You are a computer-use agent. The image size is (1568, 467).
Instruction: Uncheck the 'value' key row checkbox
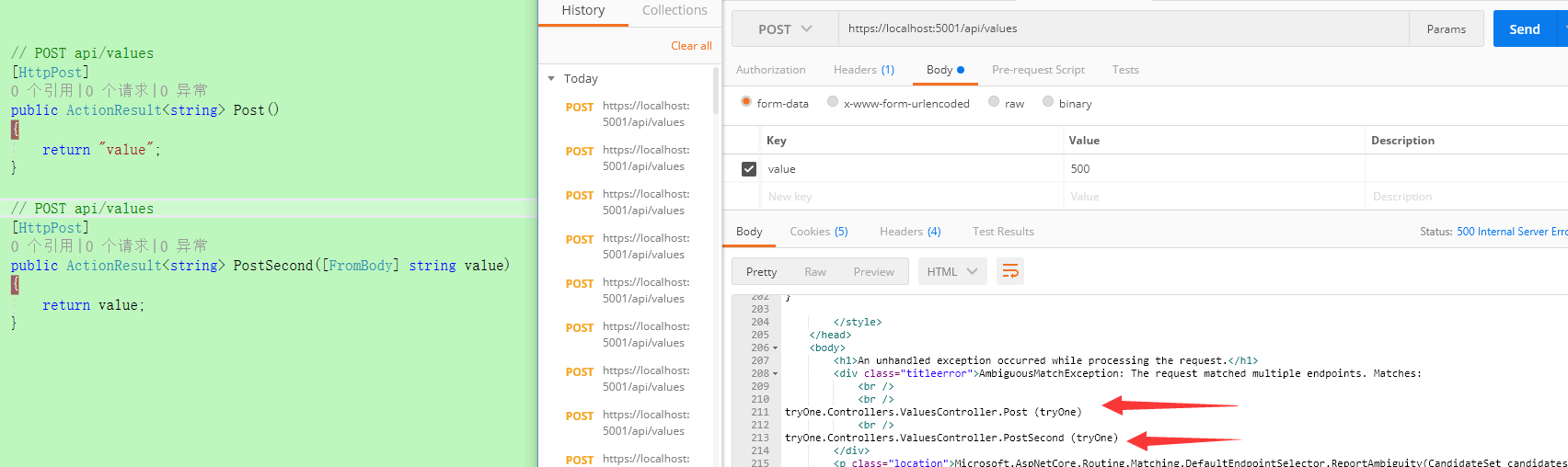(x=749, y=169)
